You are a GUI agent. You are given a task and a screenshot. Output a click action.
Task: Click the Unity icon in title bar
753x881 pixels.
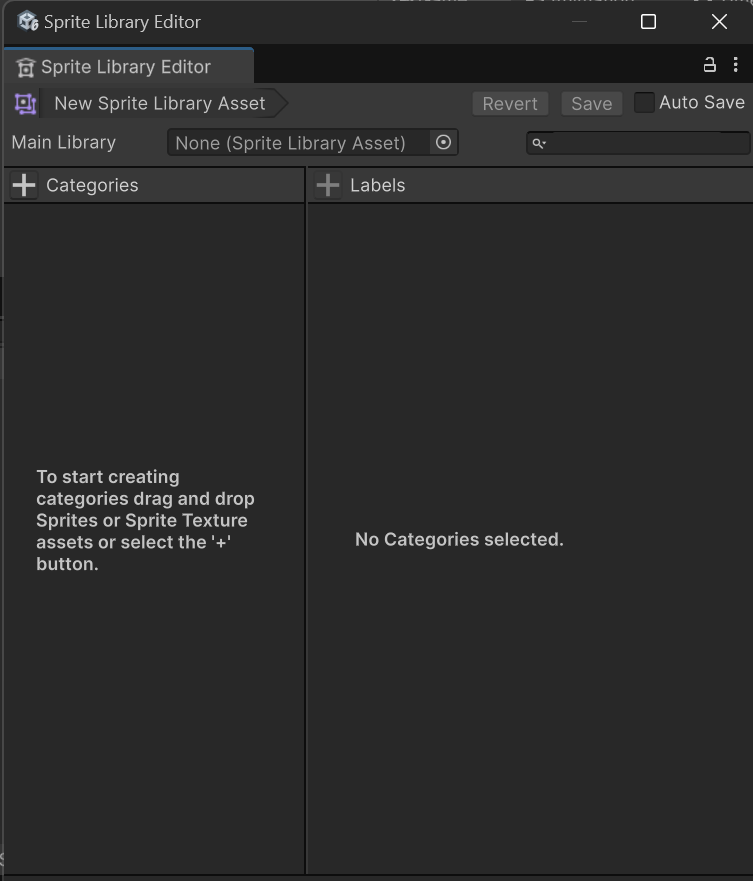coord(28,21)
